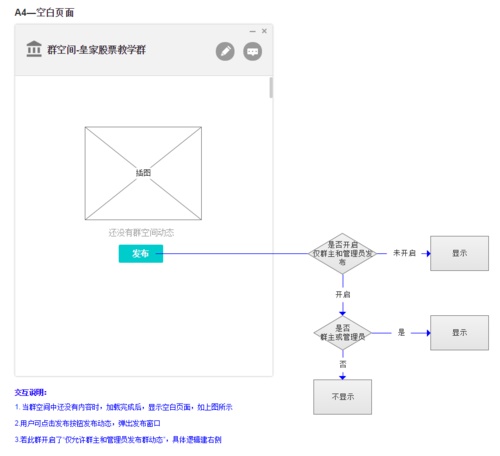Image resolution: width=500 pixels, height=456 pixels.
Task: Click the 是否开启仅群主和管理员发布 decision diamond
Action: 342,253
